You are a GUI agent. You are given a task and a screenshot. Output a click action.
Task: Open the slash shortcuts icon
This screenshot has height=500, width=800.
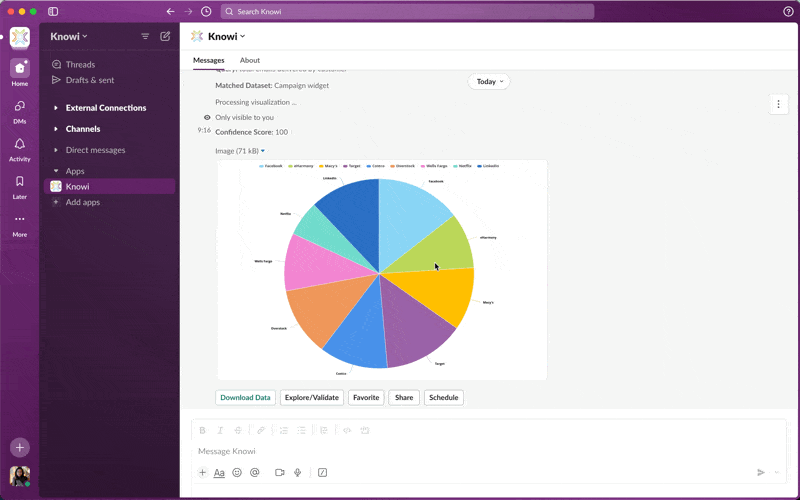[322, 472]
